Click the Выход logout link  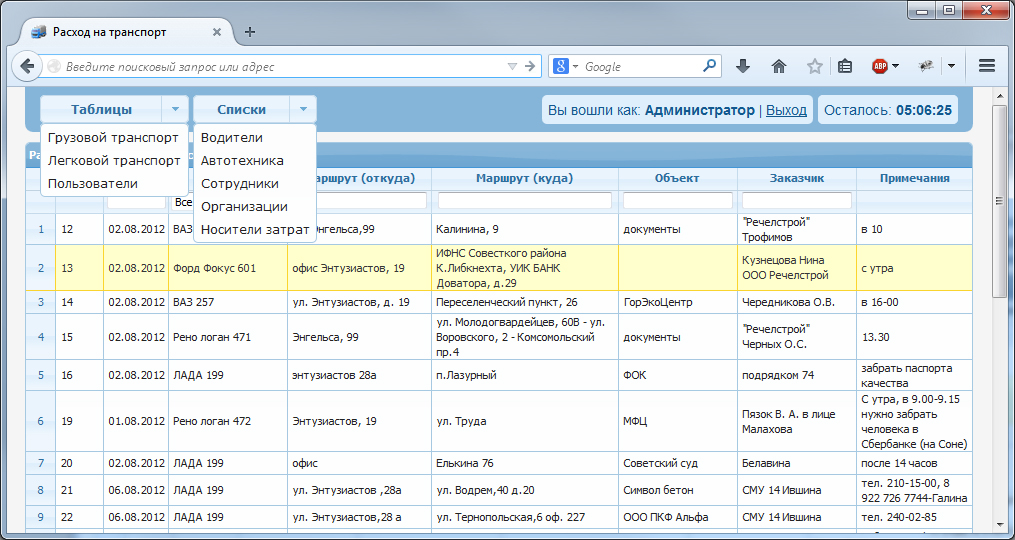click(x=786, y=110)
